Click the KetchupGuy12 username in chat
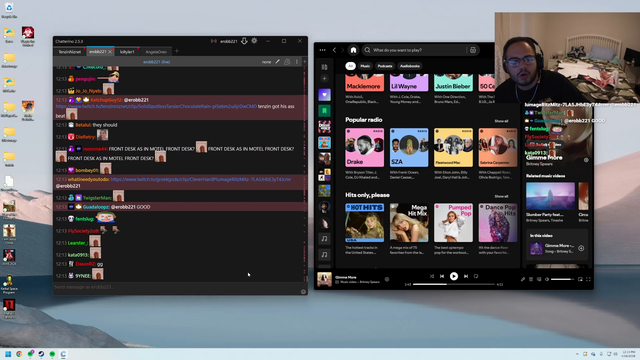The image size is (640, 360). coord(106,100)
